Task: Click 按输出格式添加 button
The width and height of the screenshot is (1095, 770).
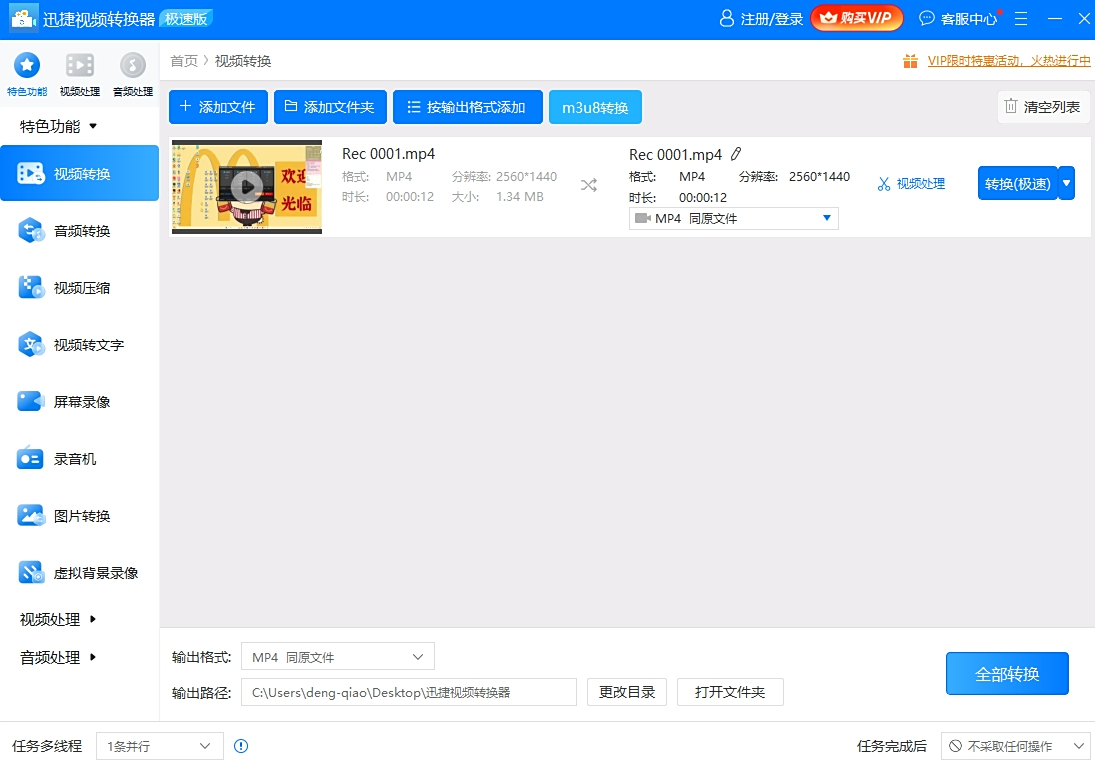Action: tap(468, 107)
